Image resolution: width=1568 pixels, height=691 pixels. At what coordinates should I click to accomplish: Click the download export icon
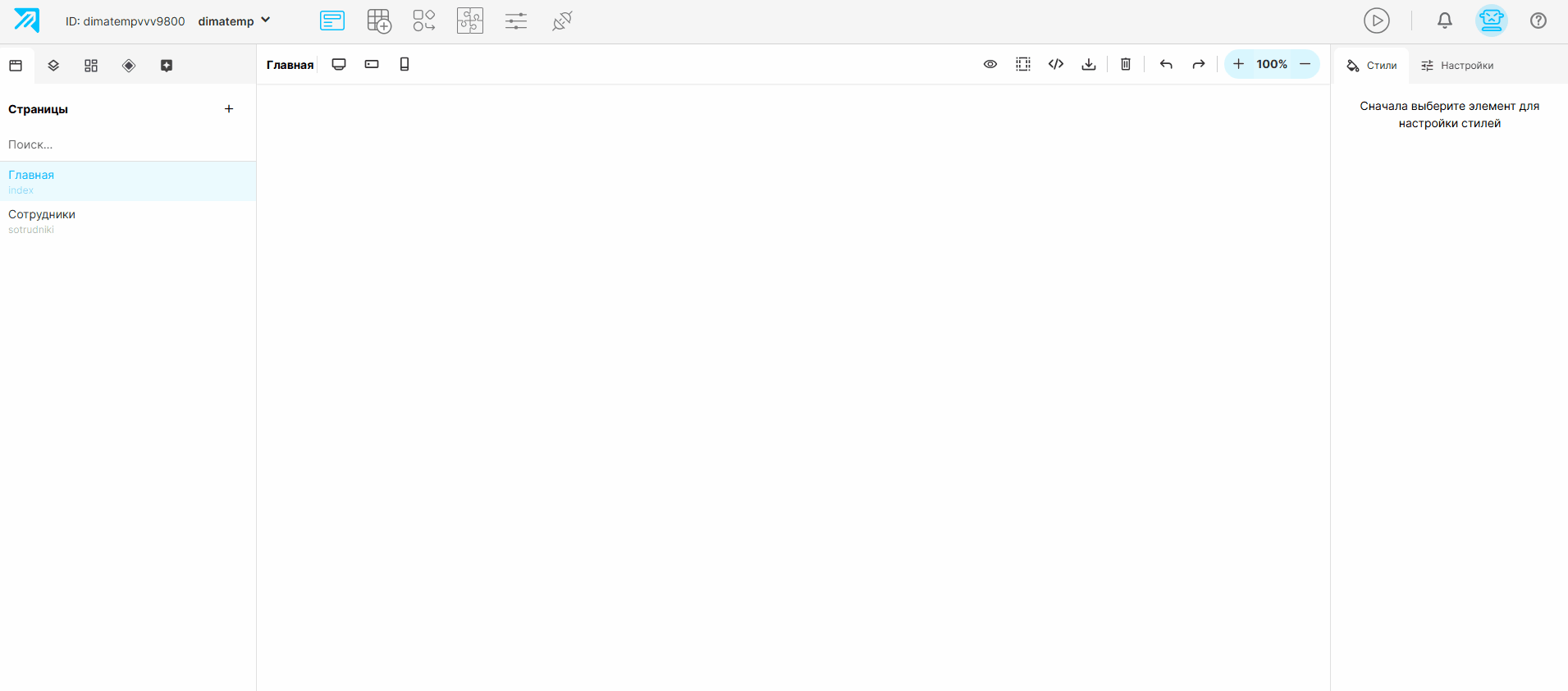tap(1089, 64)
